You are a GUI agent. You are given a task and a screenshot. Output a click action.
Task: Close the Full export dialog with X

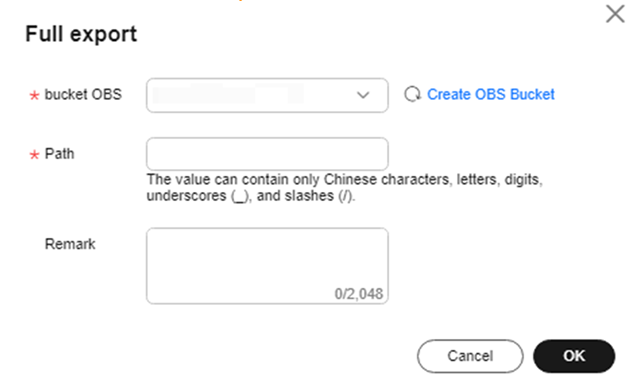click(615, 14)
